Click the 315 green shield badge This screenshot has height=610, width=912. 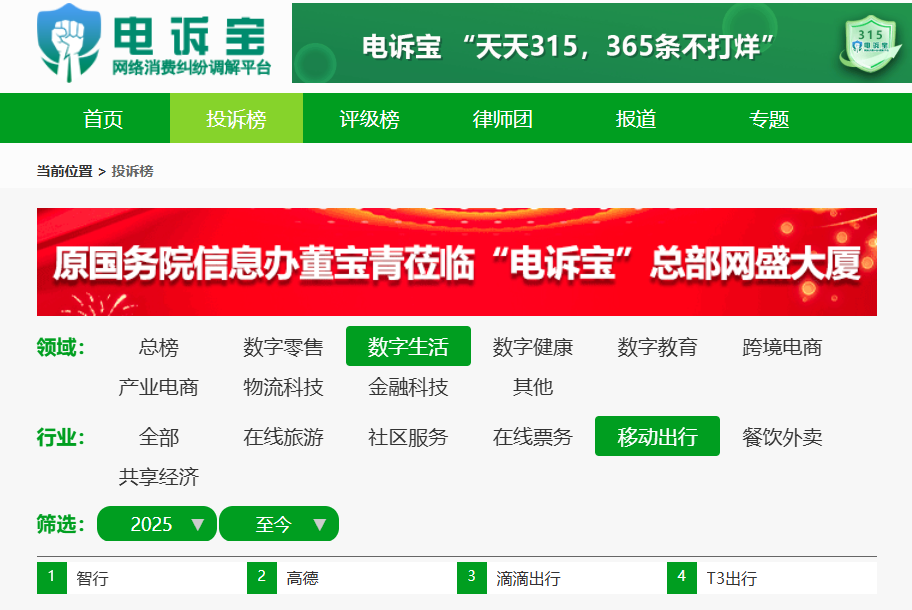870,44
